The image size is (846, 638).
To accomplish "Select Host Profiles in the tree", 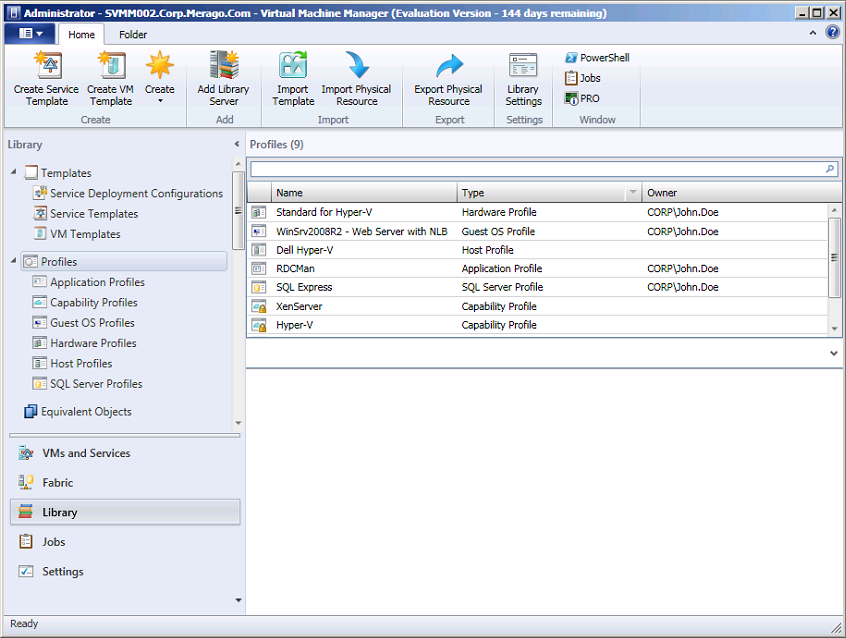I will pyautogui.click(x=73, y=364).
